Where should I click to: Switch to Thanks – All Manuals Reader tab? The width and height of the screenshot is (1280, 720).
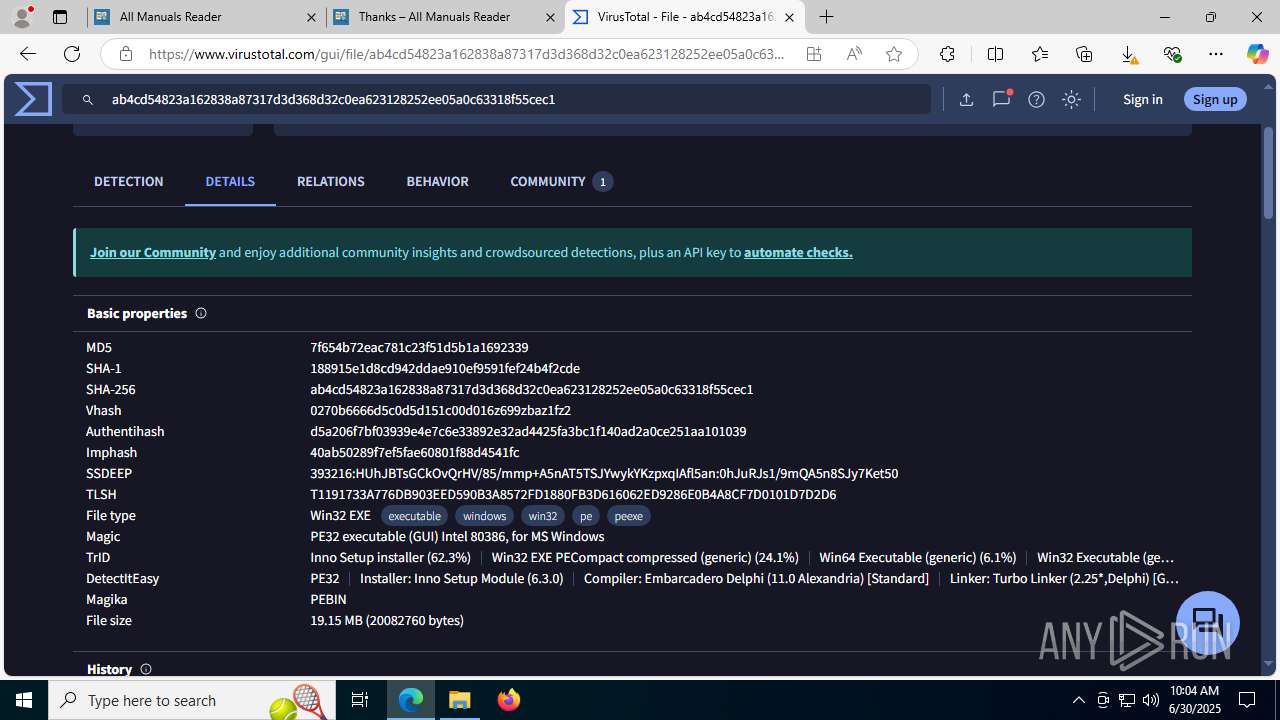[445, 17]
